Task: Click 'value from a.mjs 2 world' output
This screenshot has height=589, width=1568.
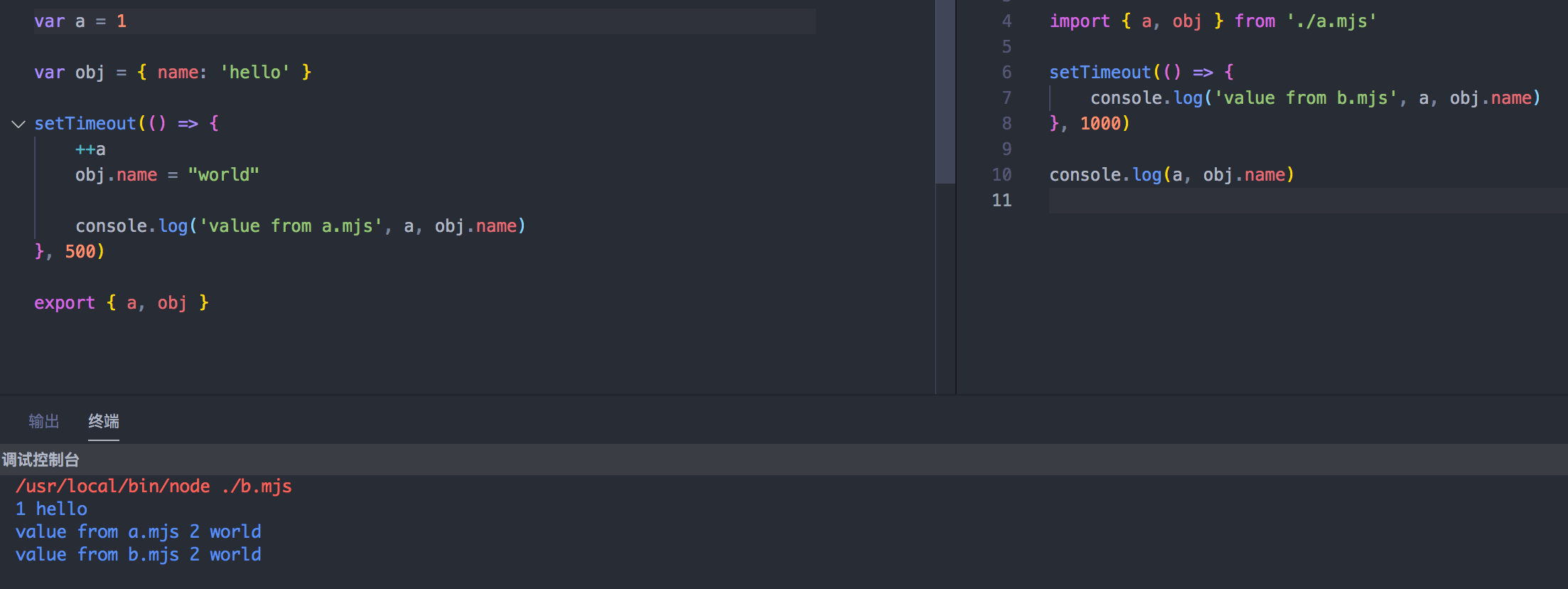Action: tap(139, 532)
